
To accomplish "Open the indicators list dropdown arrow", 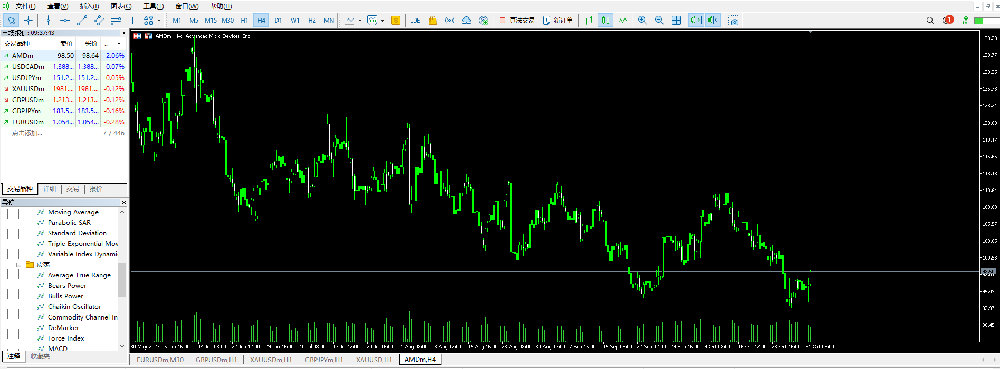I will click(x=360, y=20).
